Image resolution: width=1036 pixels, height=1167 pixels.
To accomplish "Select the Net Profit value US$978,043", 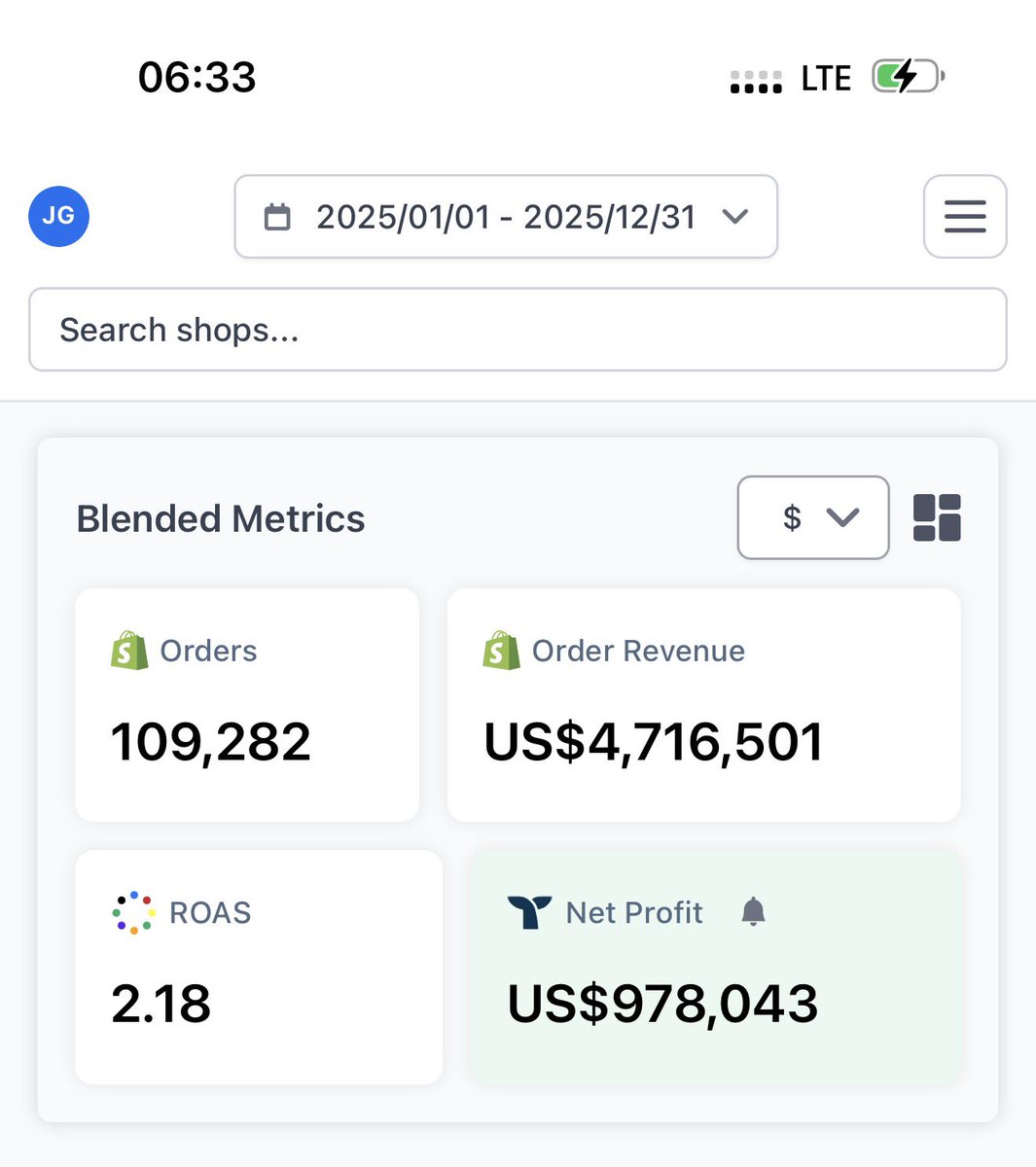I will tap(662, 1004).
